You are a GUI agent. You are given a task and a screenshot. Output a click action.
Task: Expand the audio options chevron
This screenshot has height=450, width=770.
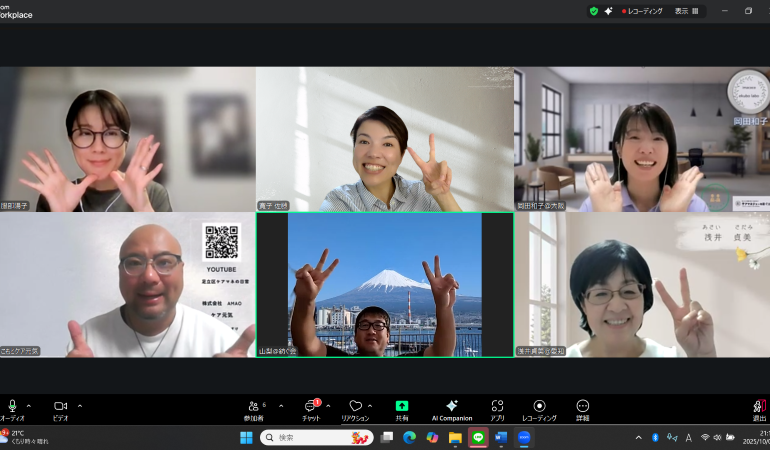(29, 406)
